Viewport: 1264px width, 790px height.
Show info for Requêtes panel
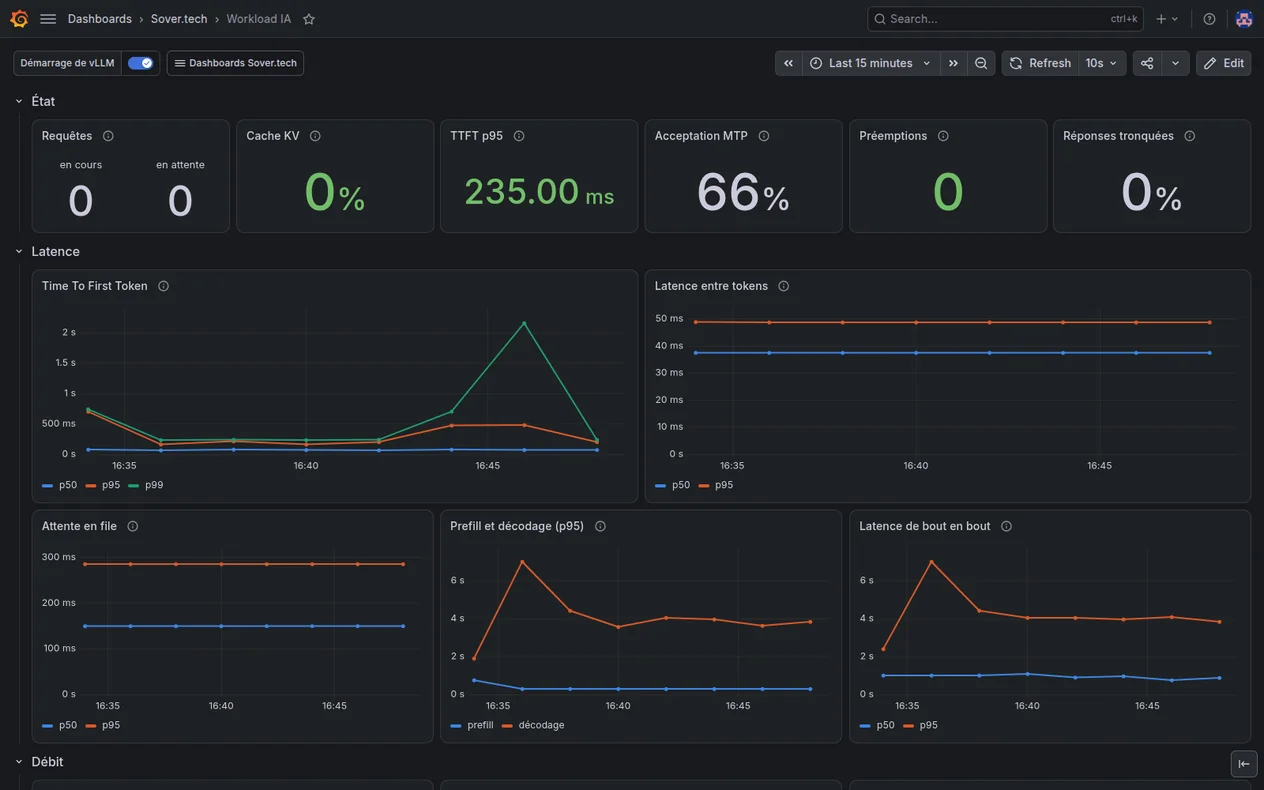coord(108,136)
